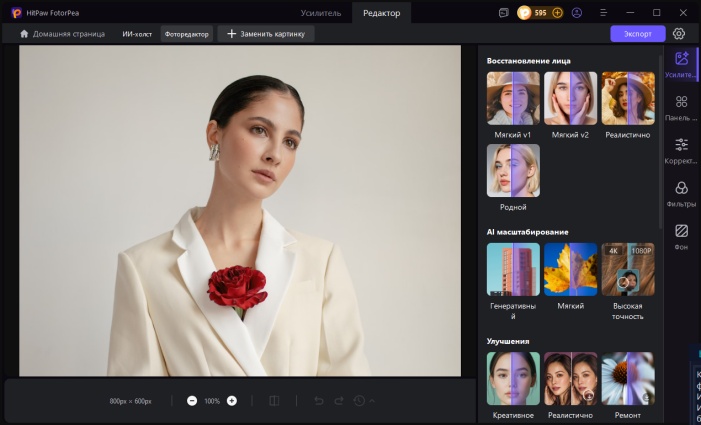The height and width of the screenshot is (425, 701).
Task: Open the hamburger menu in title bar
Action: coord(605,13)
